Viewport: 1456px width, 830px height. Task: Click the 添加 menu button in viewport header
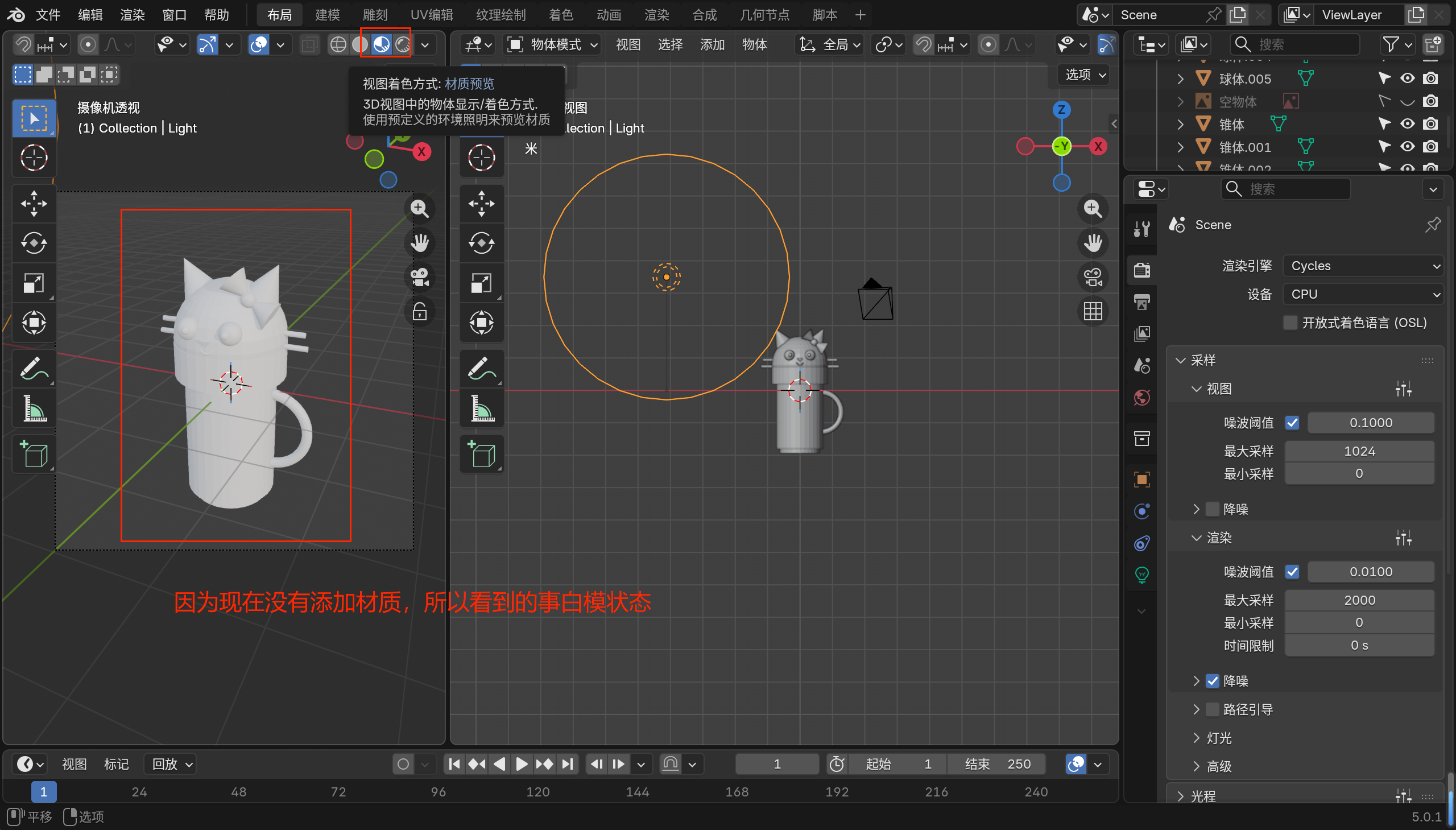coord(712,44)
